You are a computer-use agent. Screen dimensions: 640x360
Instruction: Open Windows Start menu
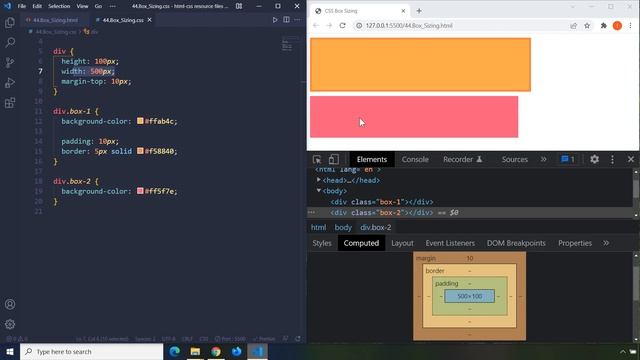coord(10,351)
